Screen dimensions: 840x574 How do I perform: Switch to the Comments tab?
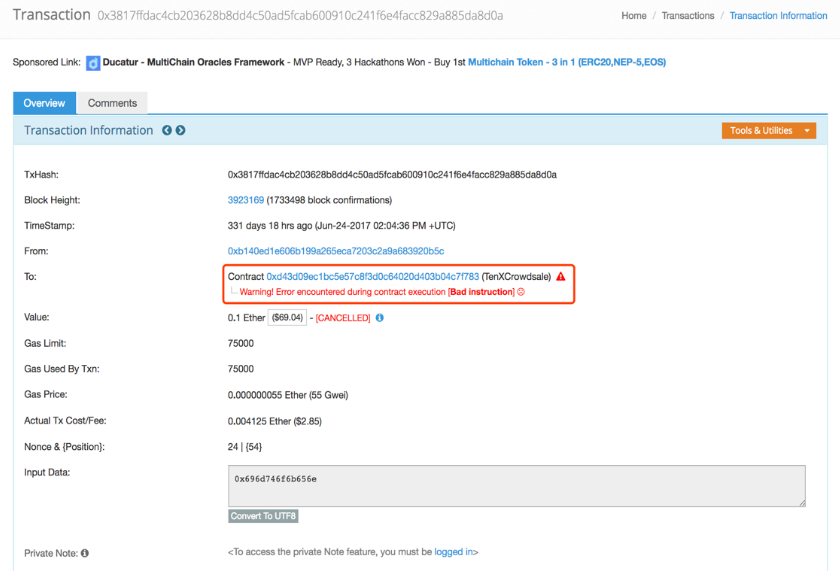point(112,103)
